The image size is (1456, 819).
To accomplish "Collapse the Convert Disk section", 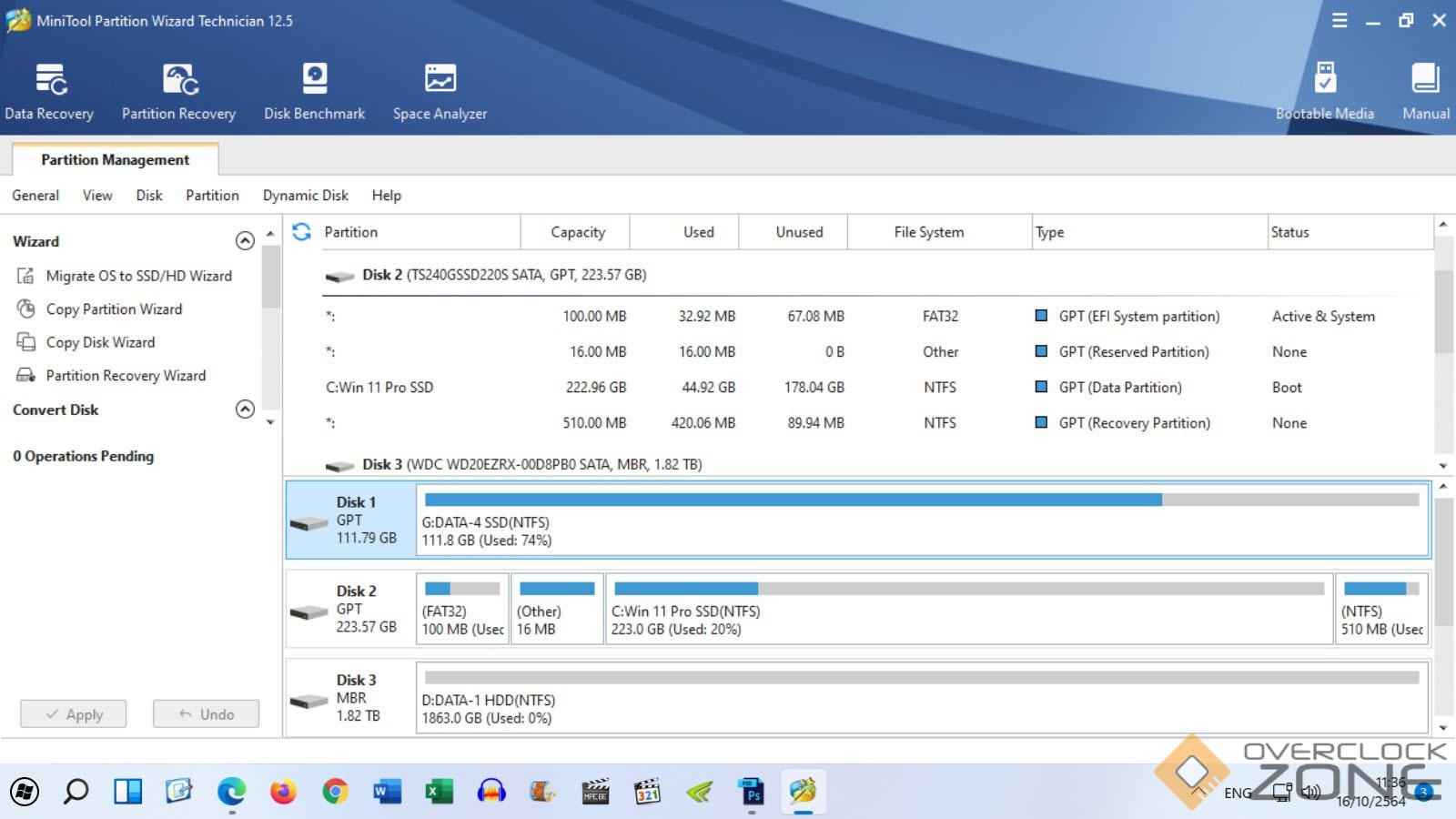I will (x=245, y=409).
